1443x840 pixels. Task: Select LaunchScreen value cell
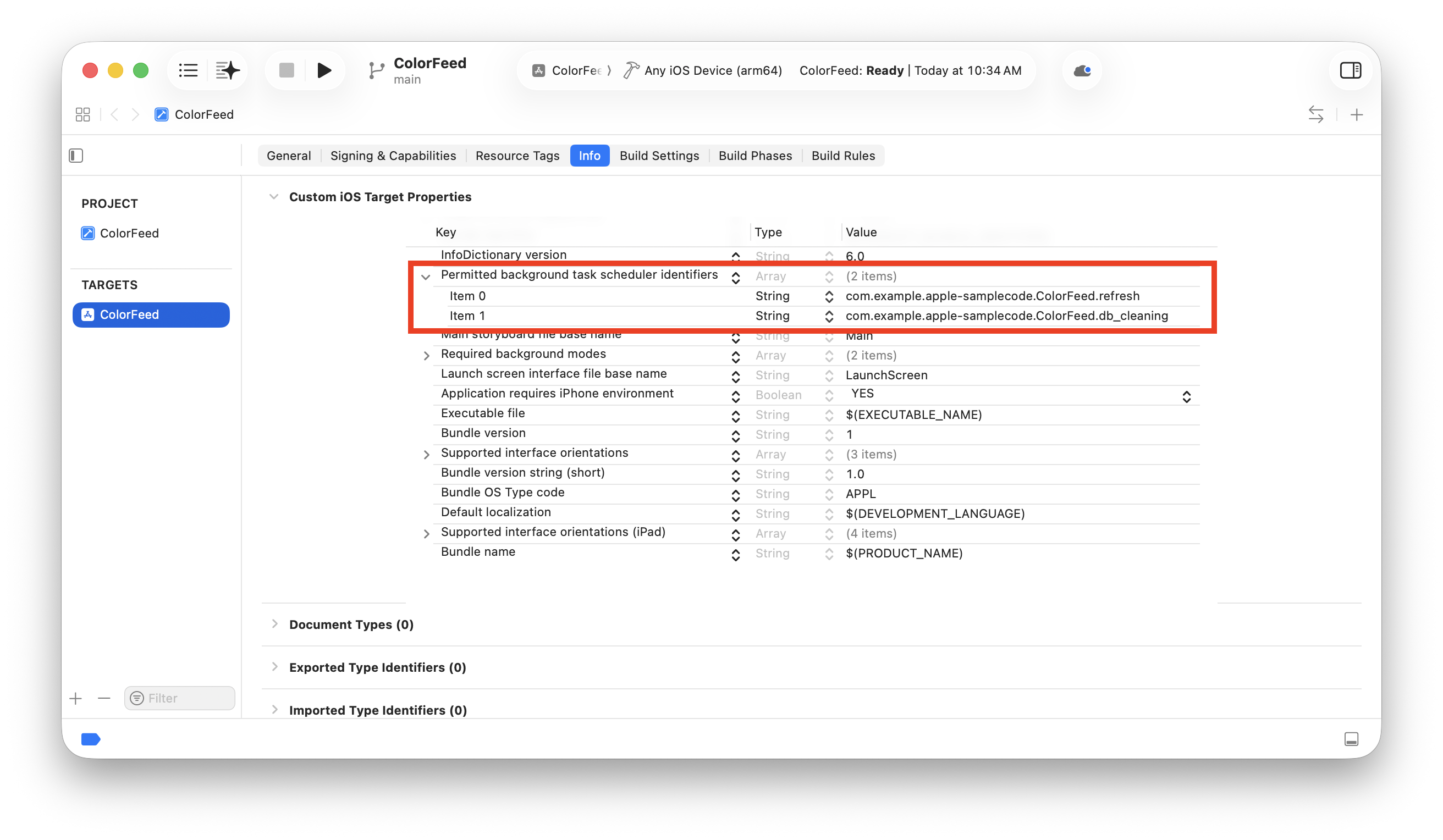click(x=886, y=375)
